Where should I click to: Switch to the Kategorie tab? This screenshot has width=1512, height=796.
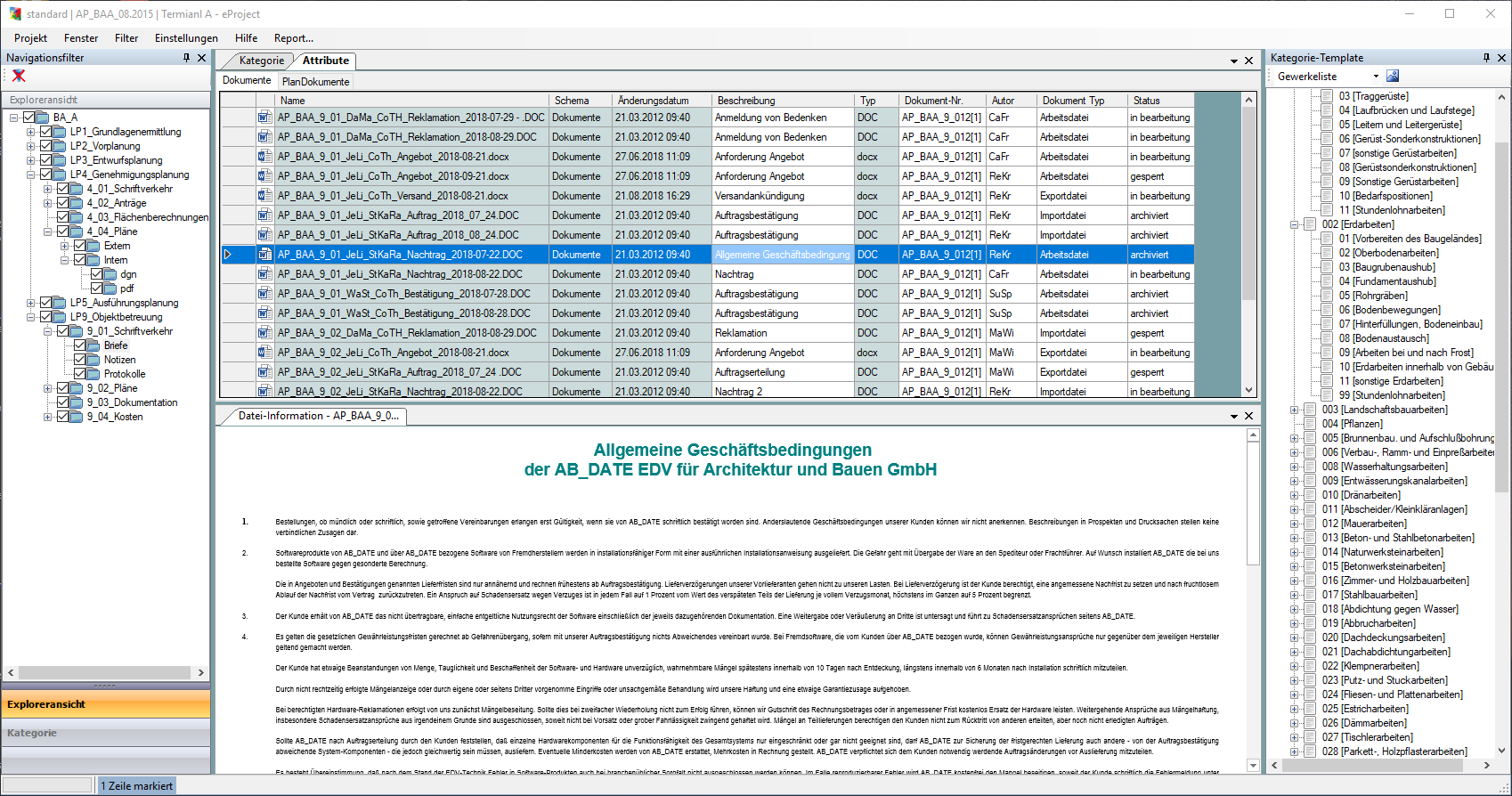tap(261, 61)
